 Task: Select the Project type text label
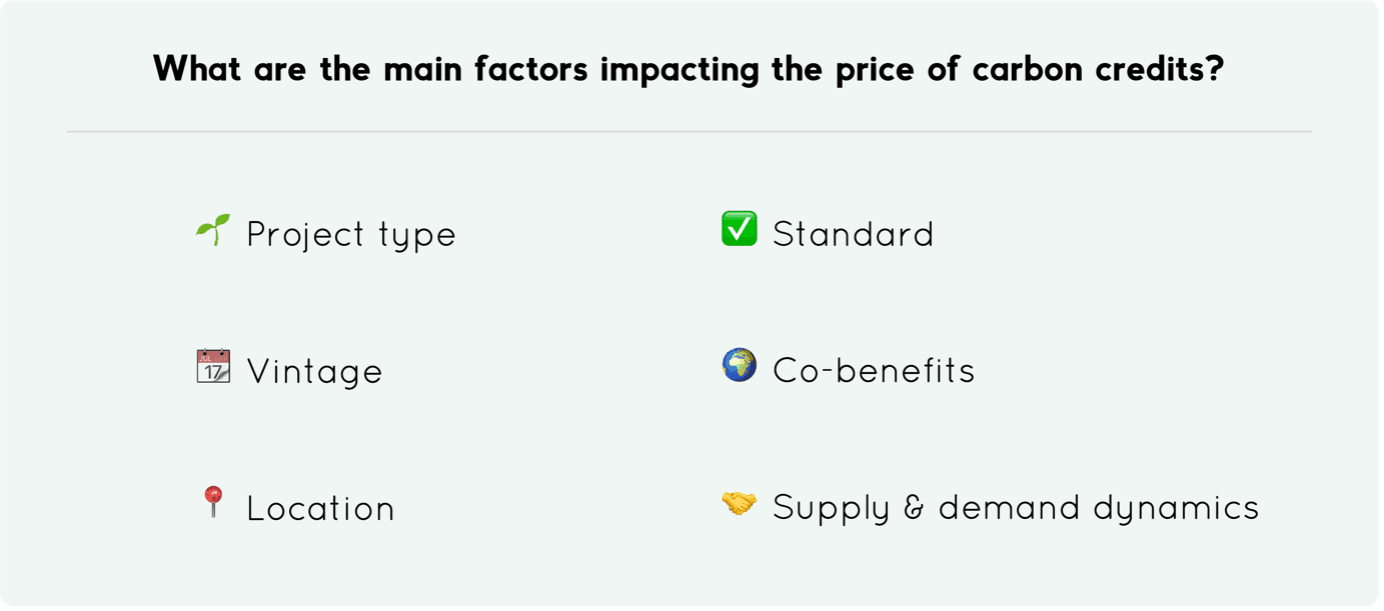(x=351, y=235)
